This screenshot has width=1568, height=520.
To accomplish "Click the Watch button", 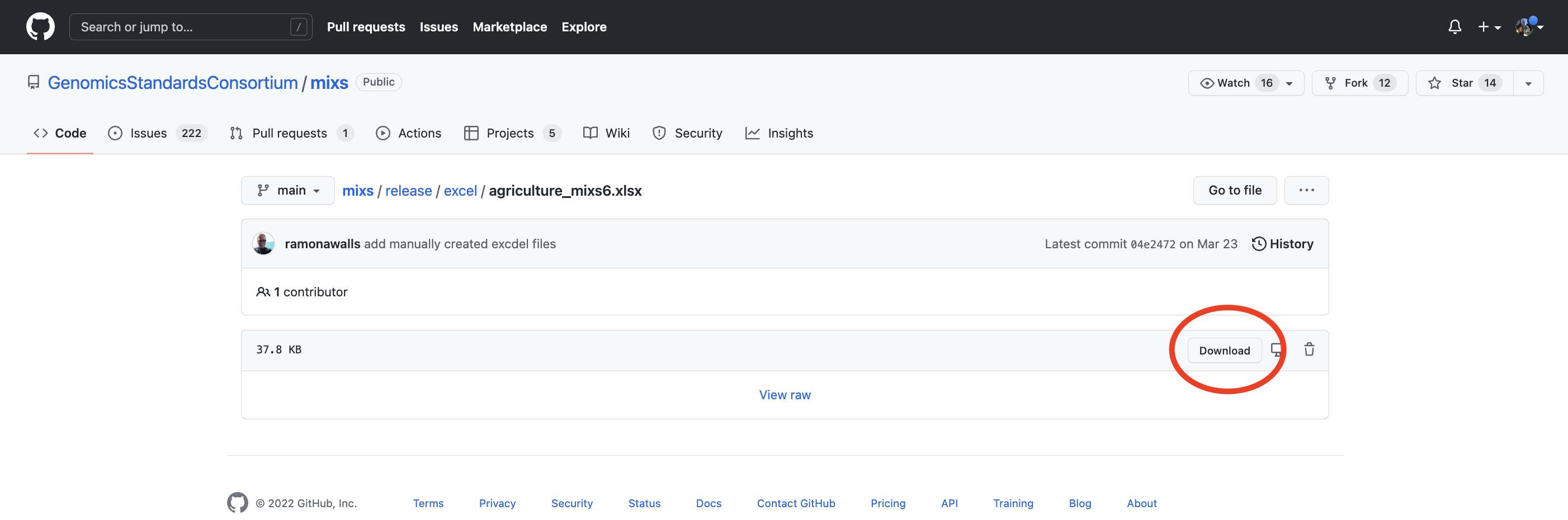I will 1245,83.
